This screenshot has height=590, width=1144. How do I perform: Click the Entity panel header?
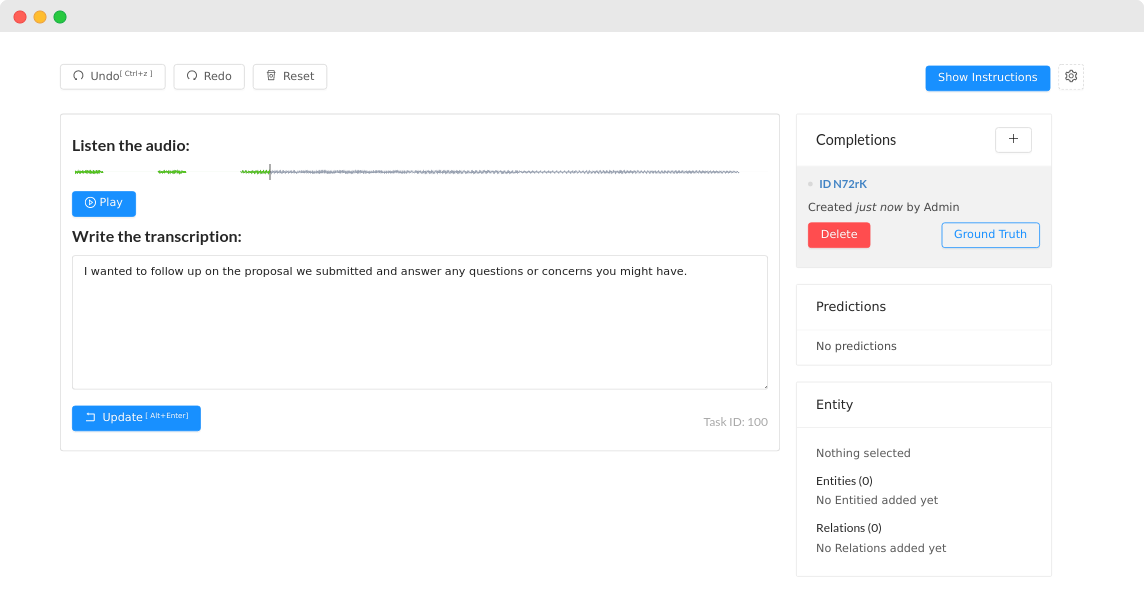pos(834,405)
